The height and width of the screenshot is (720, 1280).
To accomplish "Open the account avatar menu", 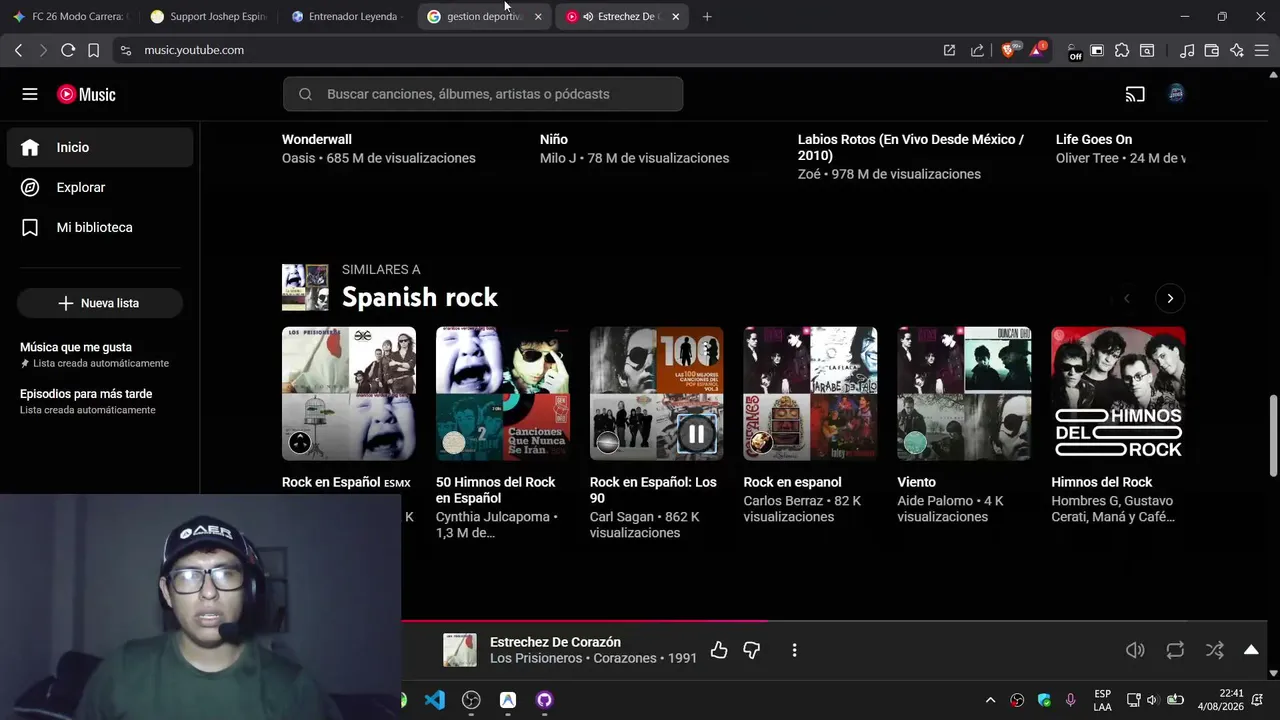I will pyautogui.click(x=1176, y=94).
